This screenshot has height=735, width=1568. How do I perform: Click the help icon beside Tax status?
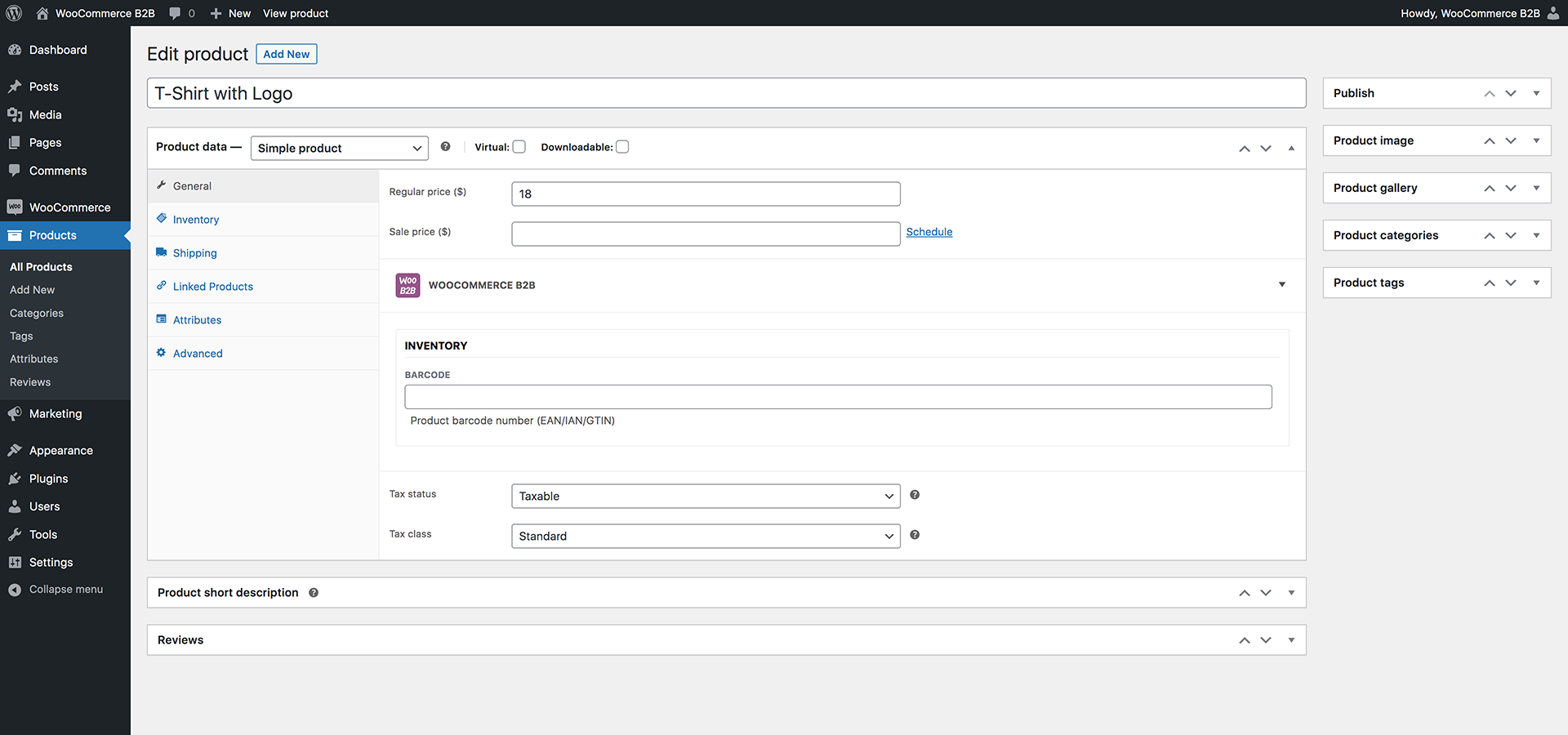915,495
